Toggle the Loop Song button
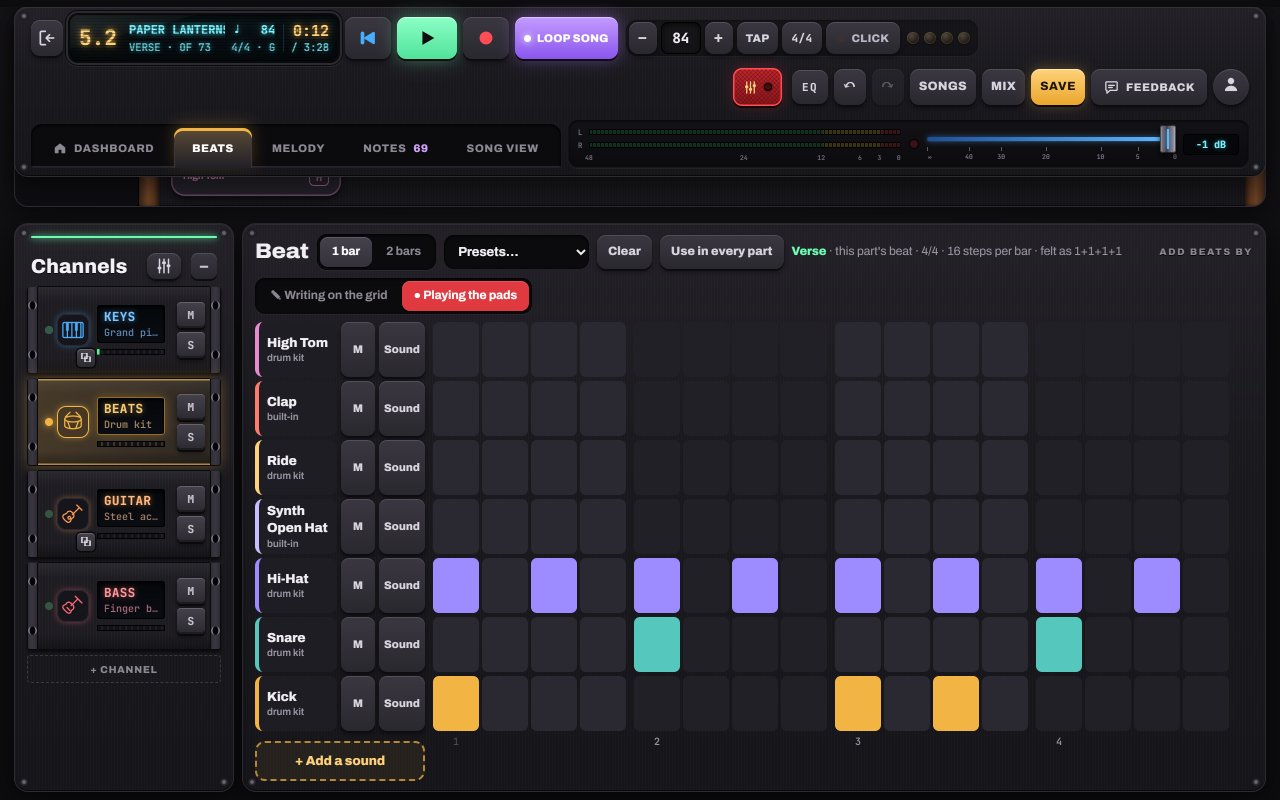The width and height of the screenshot is (1280, 800). 566,38
